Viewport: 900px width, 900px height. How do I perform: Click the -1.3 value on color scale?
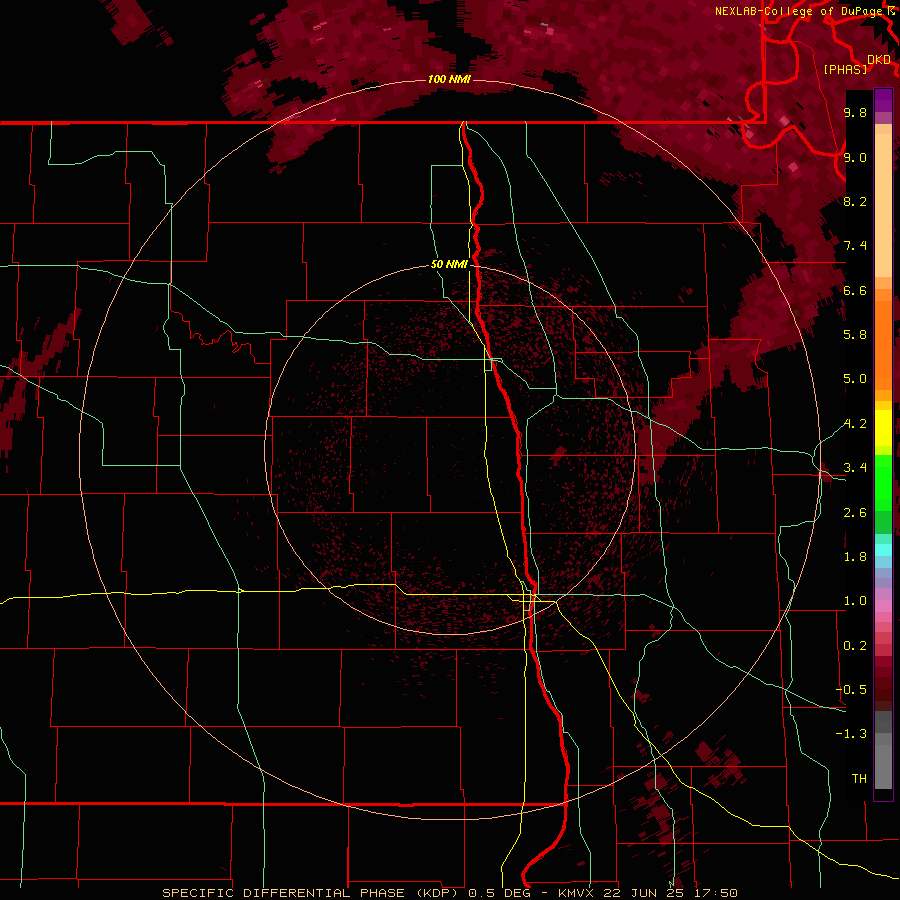(852, 734)
